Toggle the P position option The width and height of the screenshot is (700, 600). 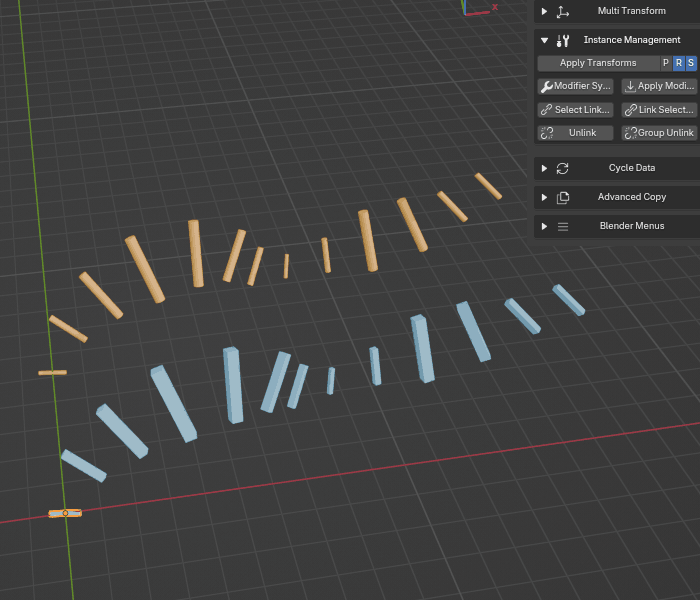click(666, 63)
